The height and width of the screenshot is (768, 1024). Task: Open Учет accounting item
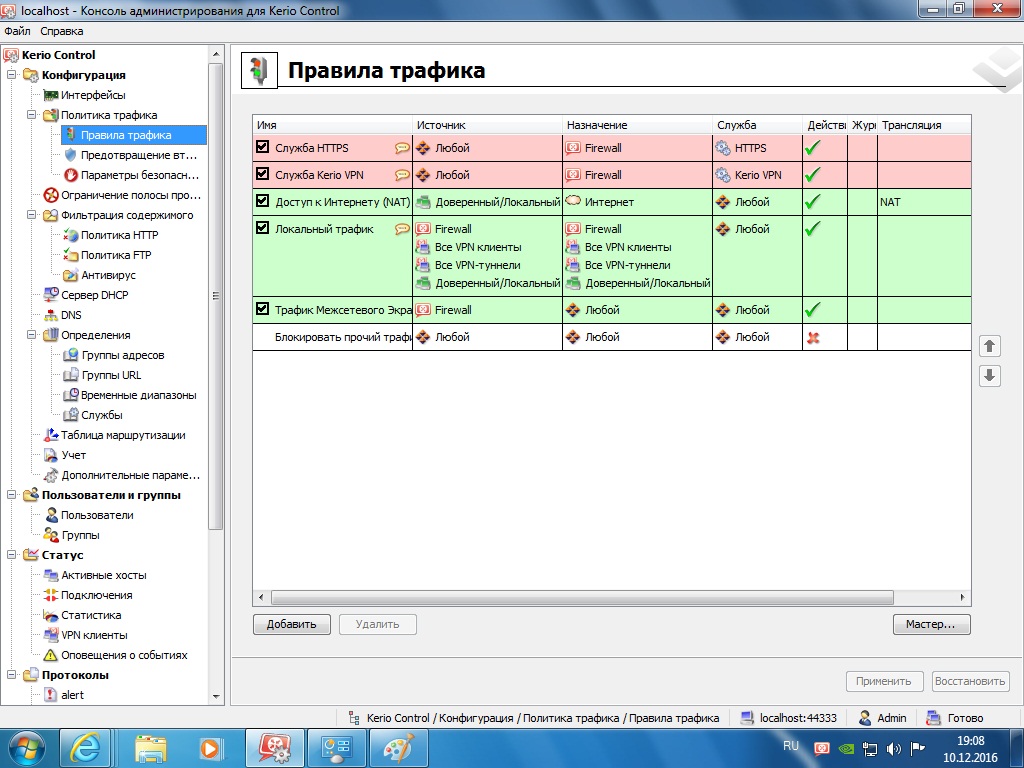point(65,455)
